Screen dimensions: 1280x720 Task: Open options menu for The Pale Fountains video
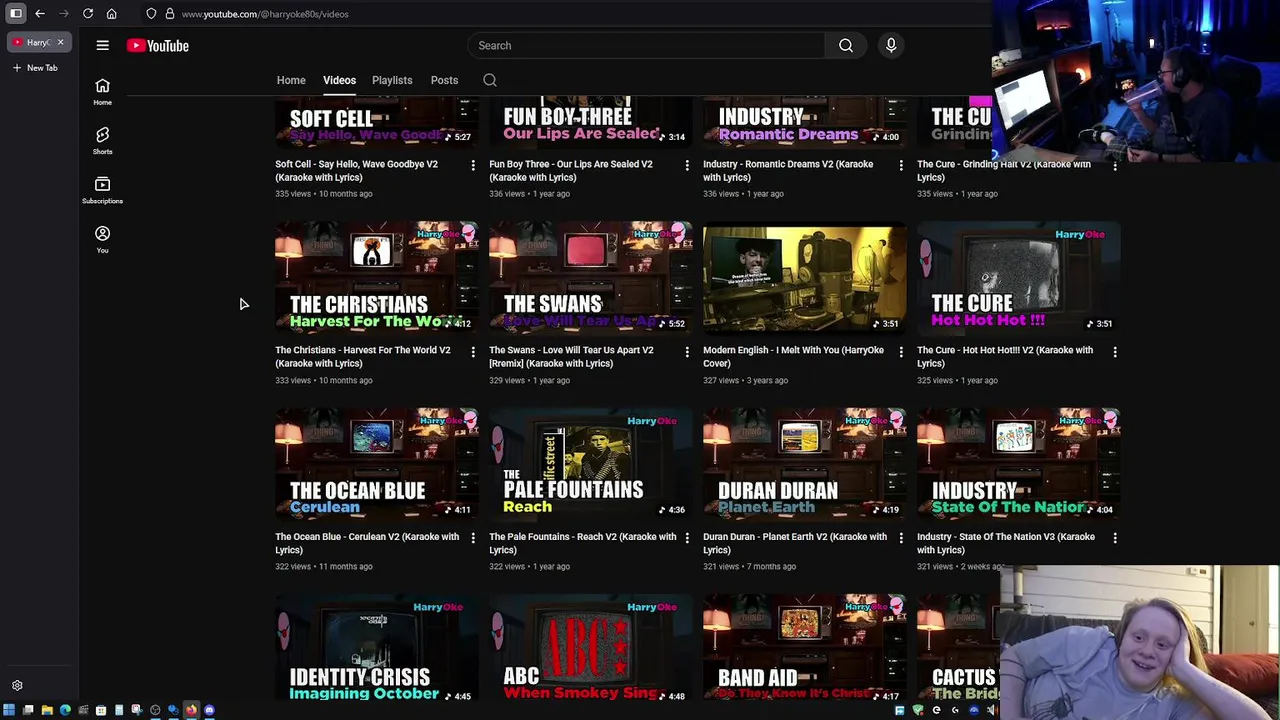click(x=687, y=538)
